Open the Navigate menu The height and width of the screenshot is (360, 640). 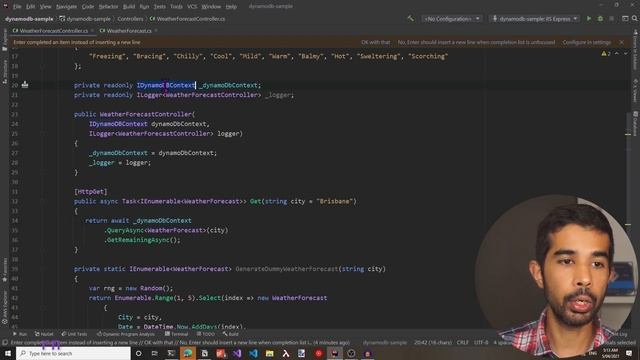(66, 7)
